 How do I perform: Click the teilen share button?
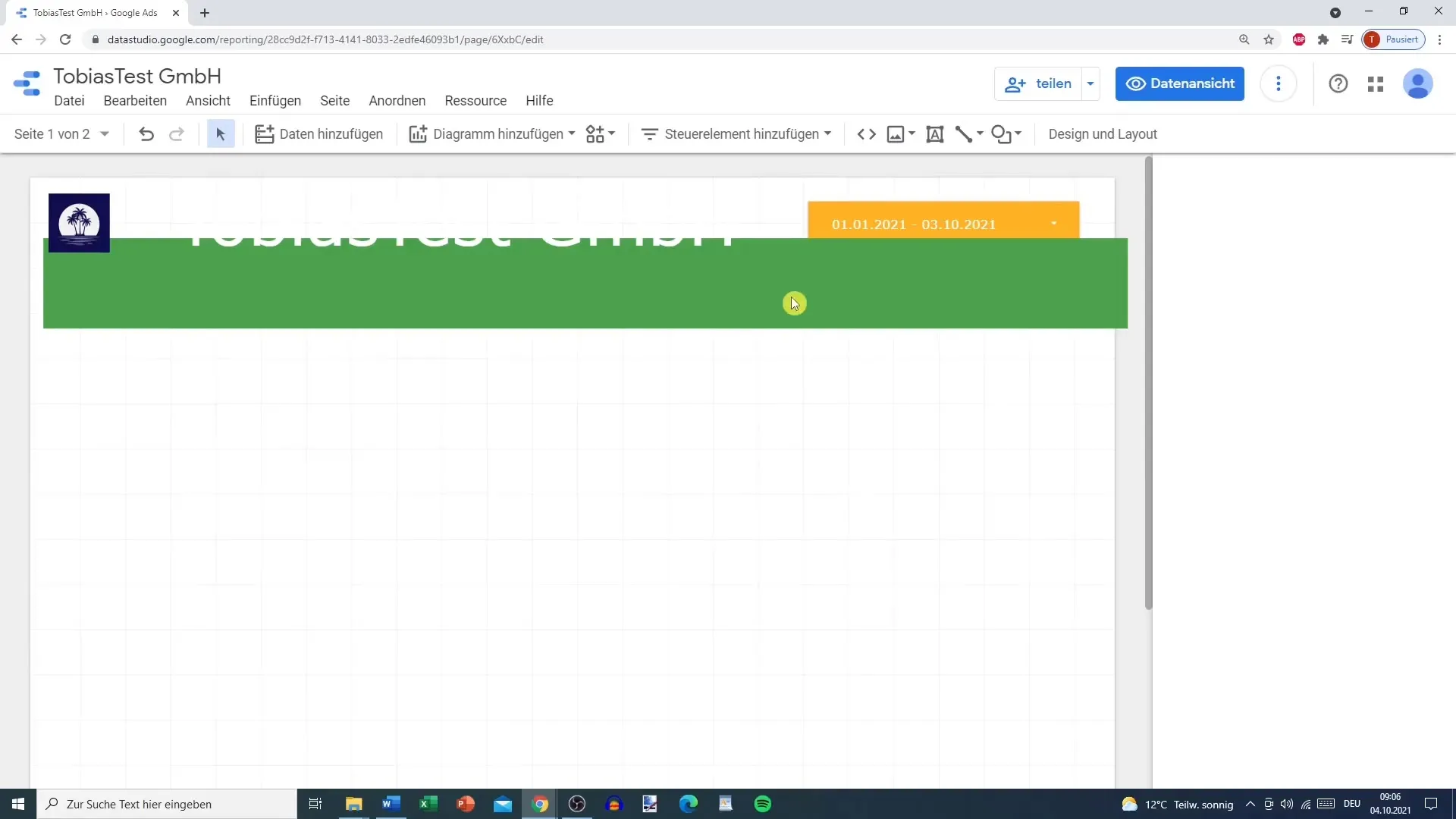click(1038, 84)
